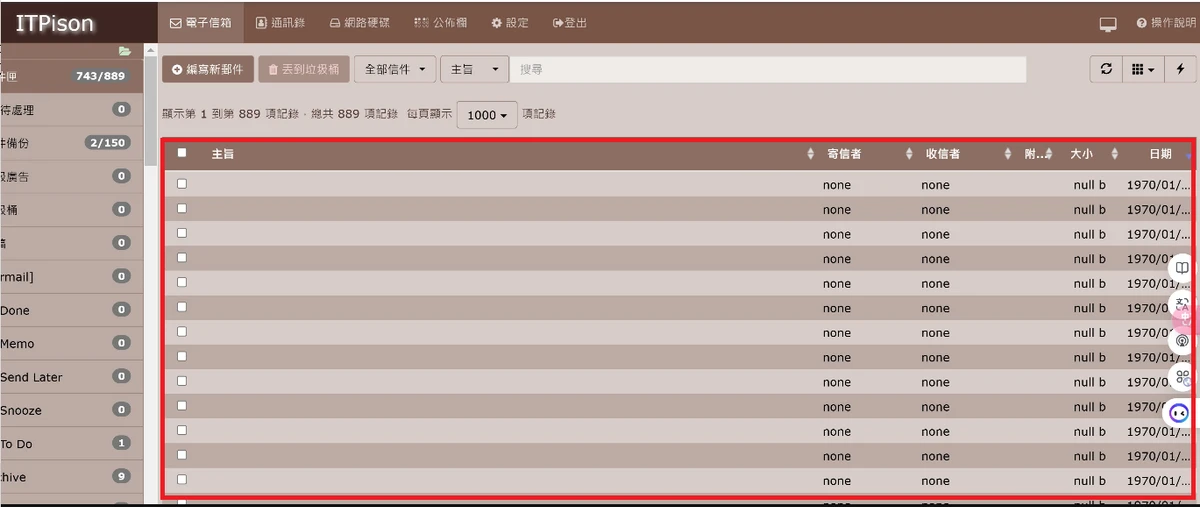Open the grid view options icon
Viewport: 1200px width, 507px height.
click(x=1142, y=69)
